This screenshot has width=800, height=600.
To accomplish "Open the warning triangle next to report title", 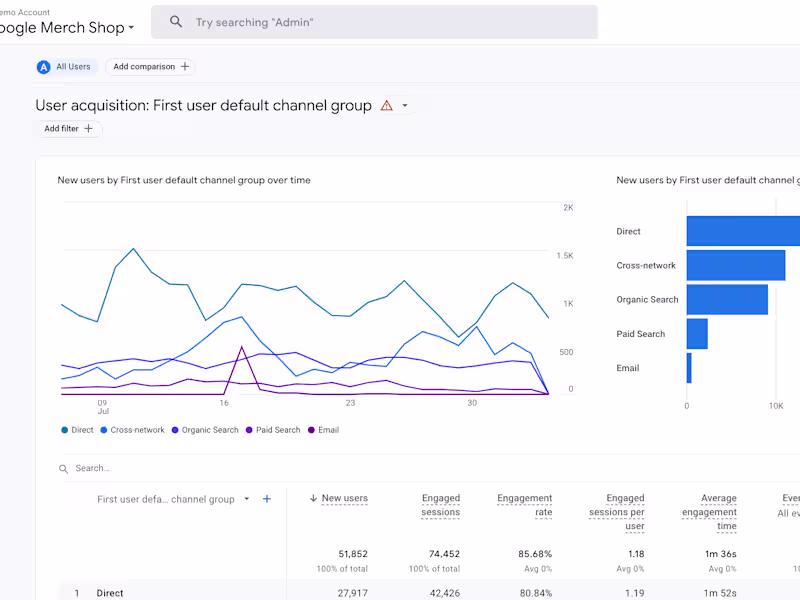I will (388, 105).
